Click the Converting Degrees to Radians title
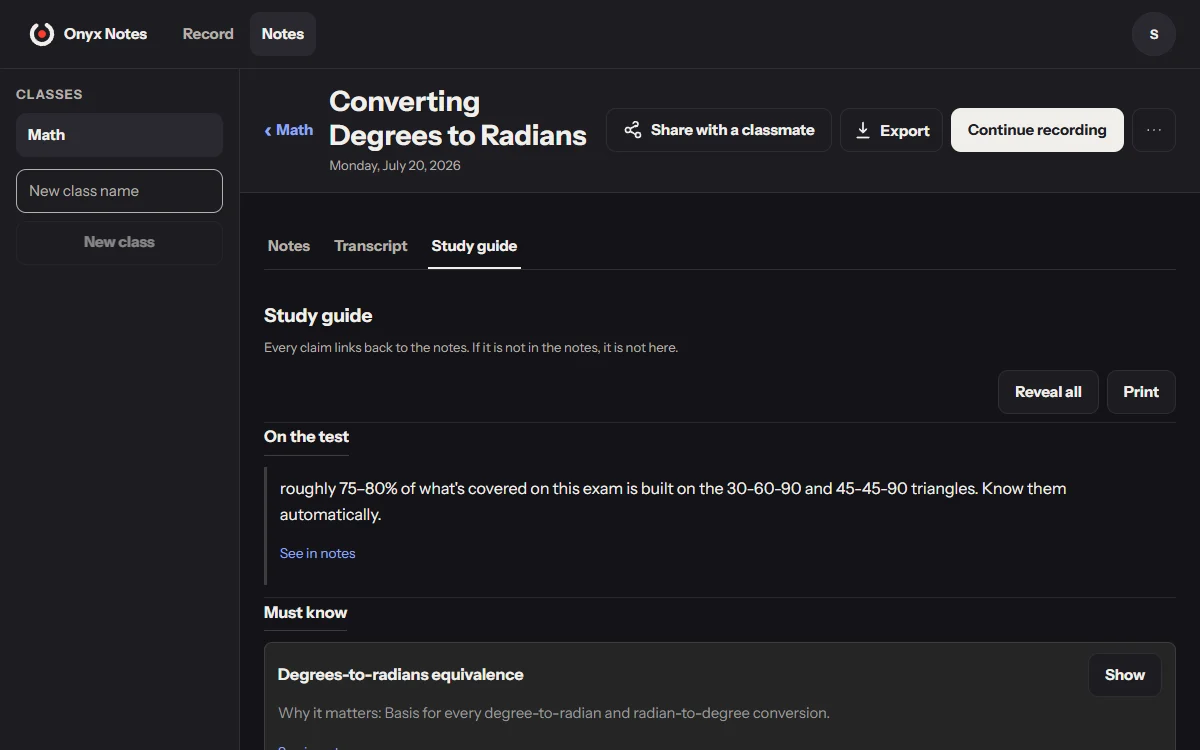This screenshot has width=1200, height=750. click(458, 118)
